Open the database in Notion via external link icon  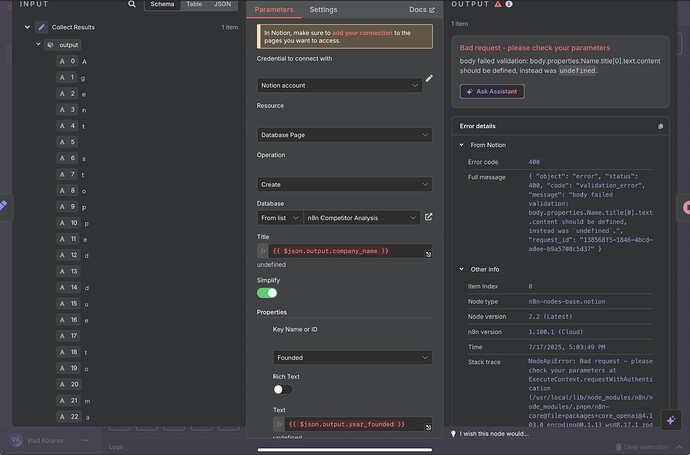coord(428,217)
